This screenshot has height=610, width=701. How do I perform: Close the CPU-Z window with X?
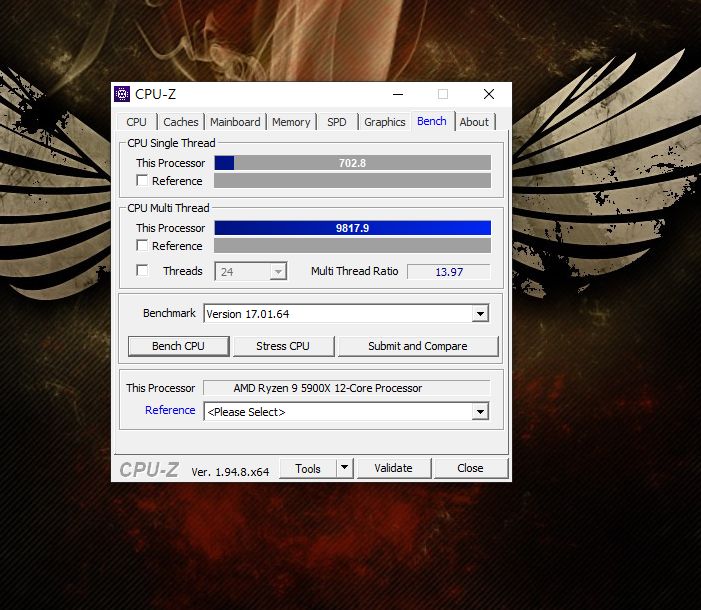pos(489,94)
